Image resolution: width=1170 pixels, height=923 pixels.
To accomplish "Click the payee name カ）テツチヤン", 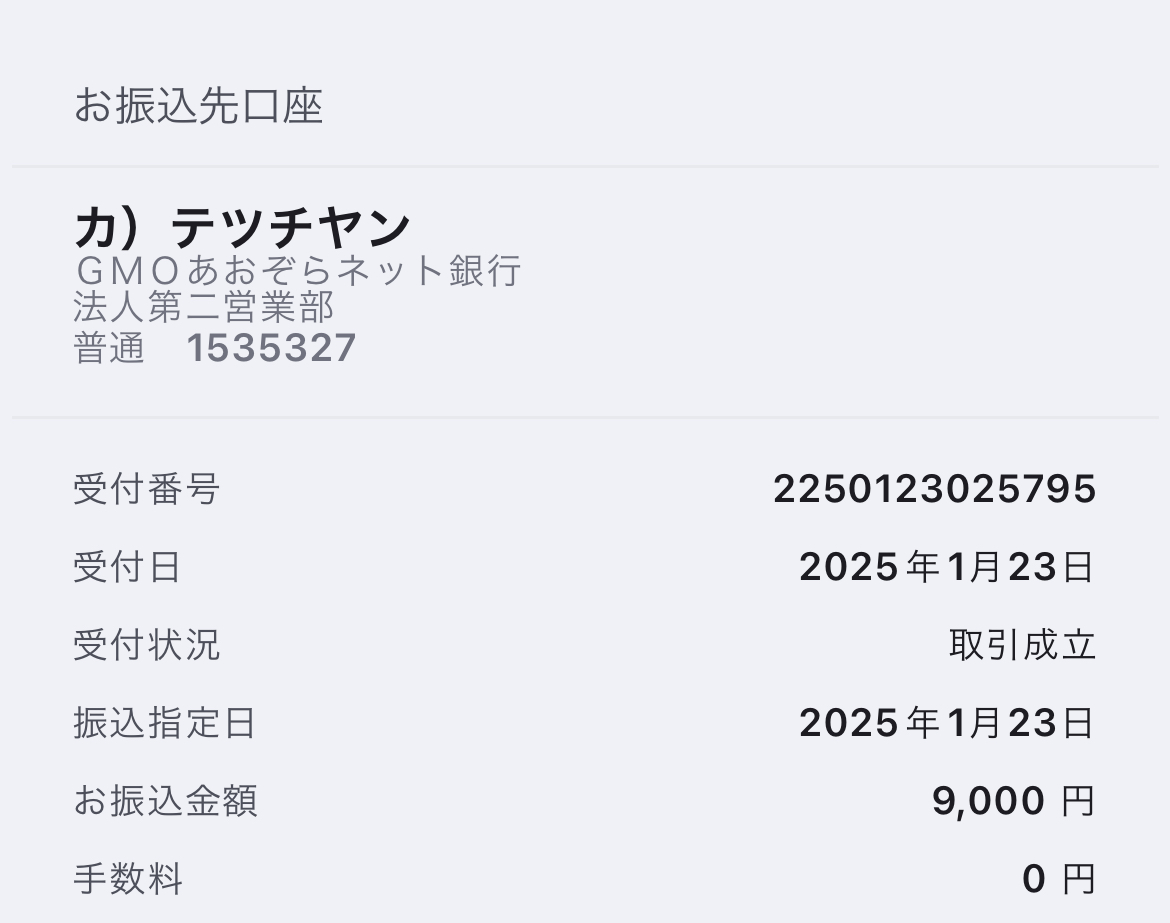I will pyautogui.click(x=243, y=227).
